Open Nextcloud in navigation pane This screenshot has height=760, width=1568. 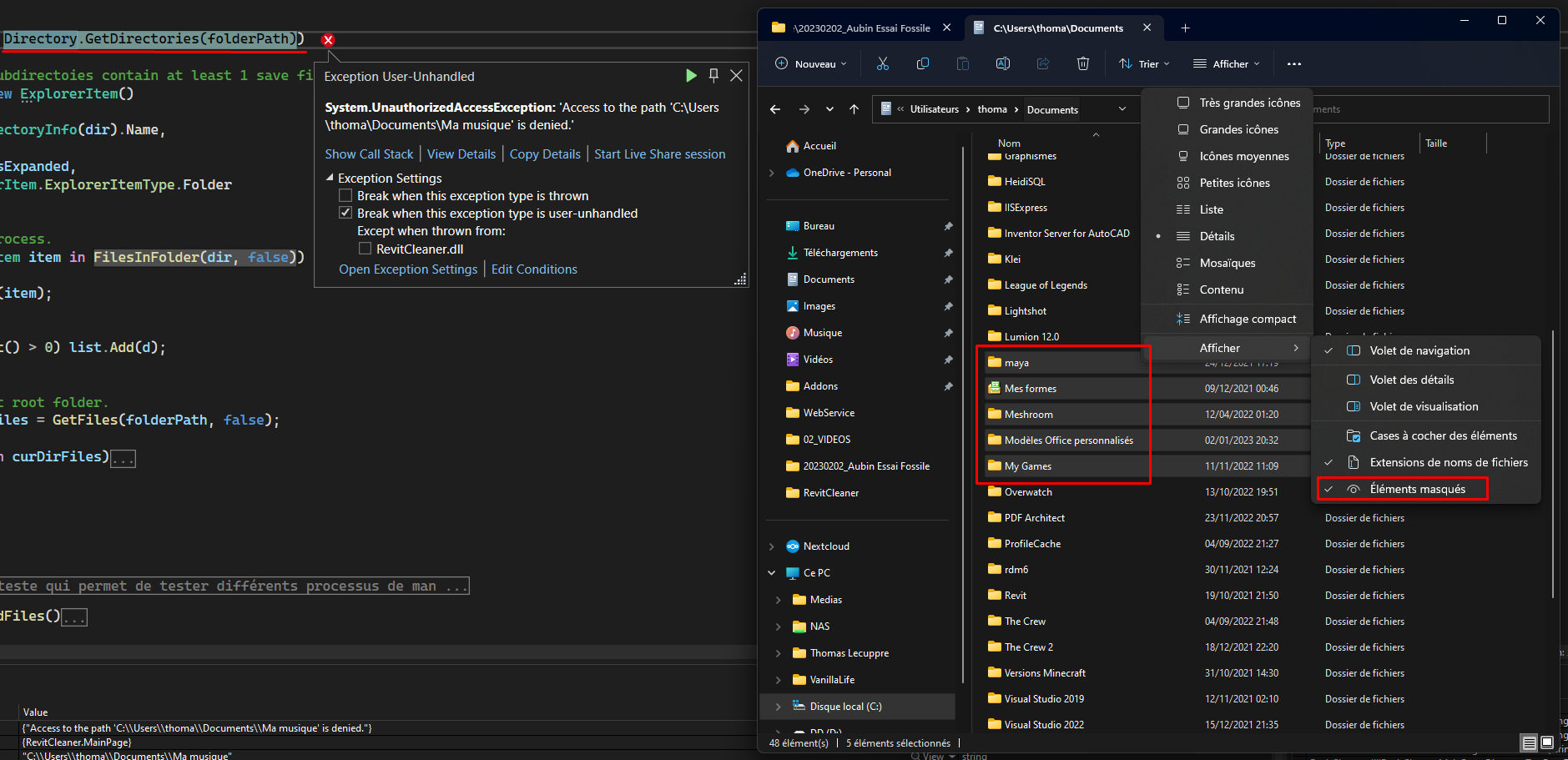pyautogui.click(x=826, y=546)
